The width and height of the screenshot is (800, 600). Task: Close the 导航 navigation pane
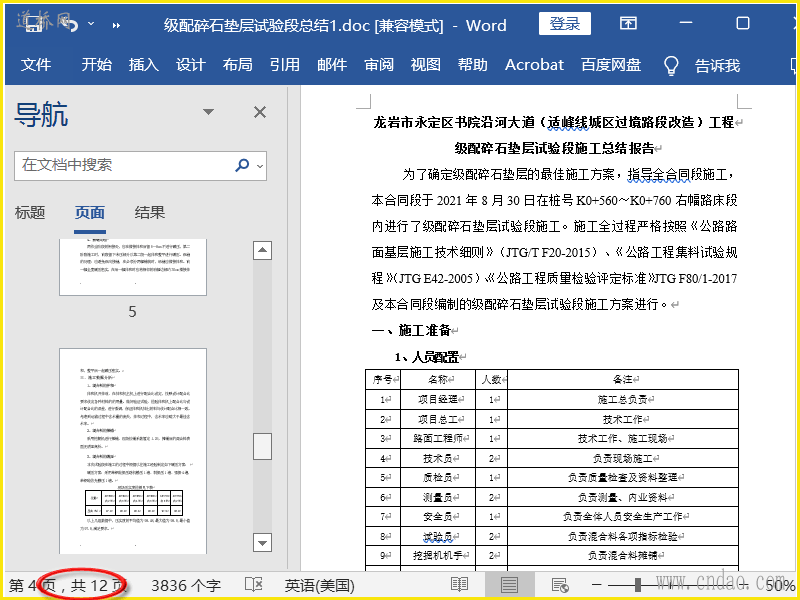point(260,112)
